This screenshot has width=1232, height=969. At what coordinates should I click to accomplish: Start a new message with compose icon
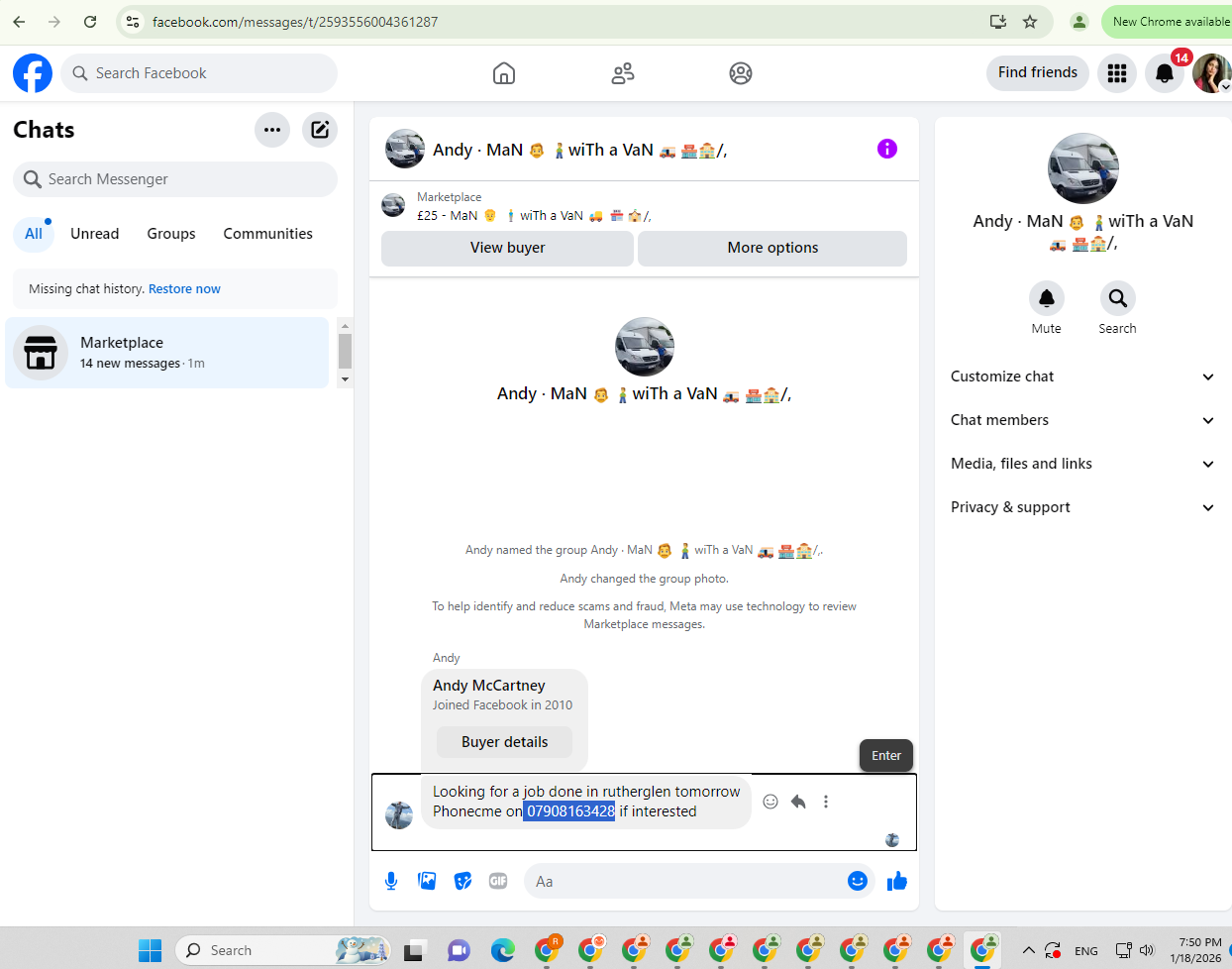320,130
